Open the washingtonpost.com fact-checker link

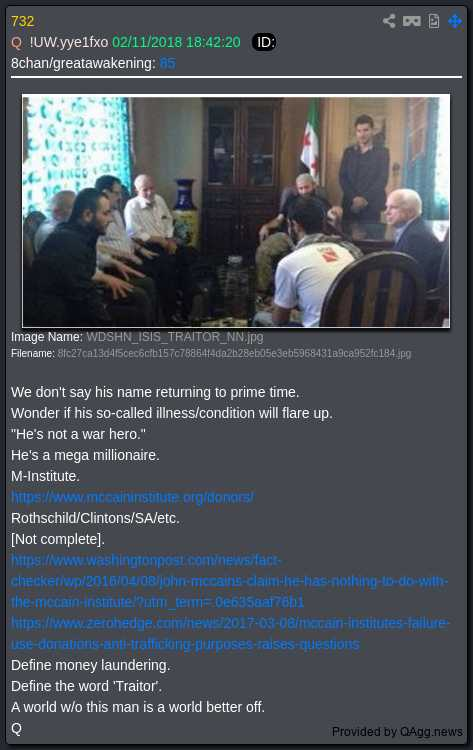230,581
